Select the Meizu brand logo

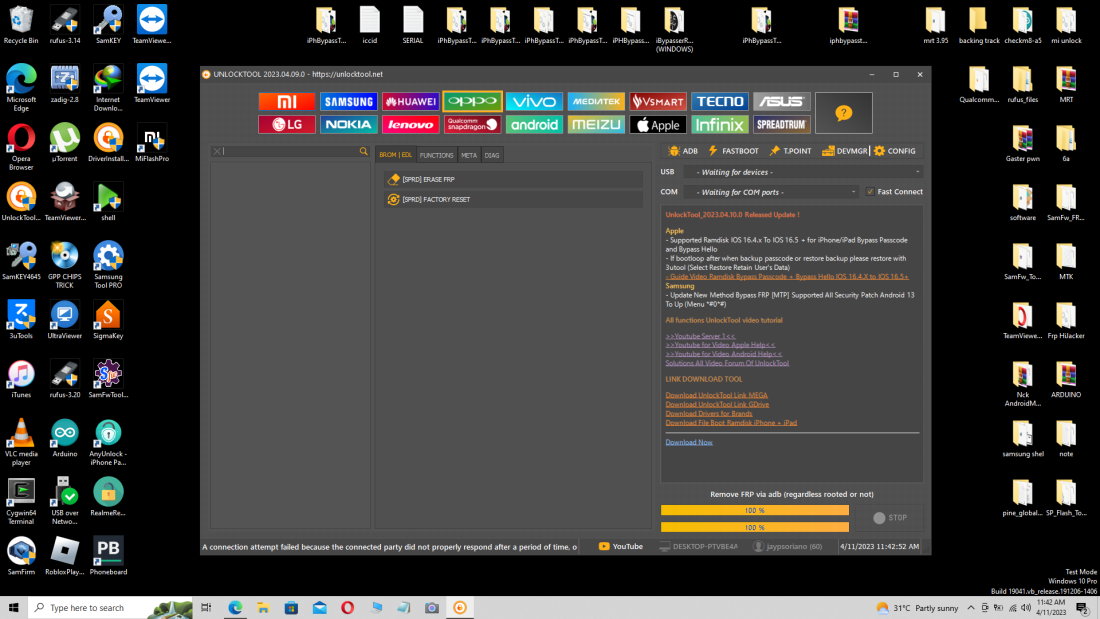[596, 124]
